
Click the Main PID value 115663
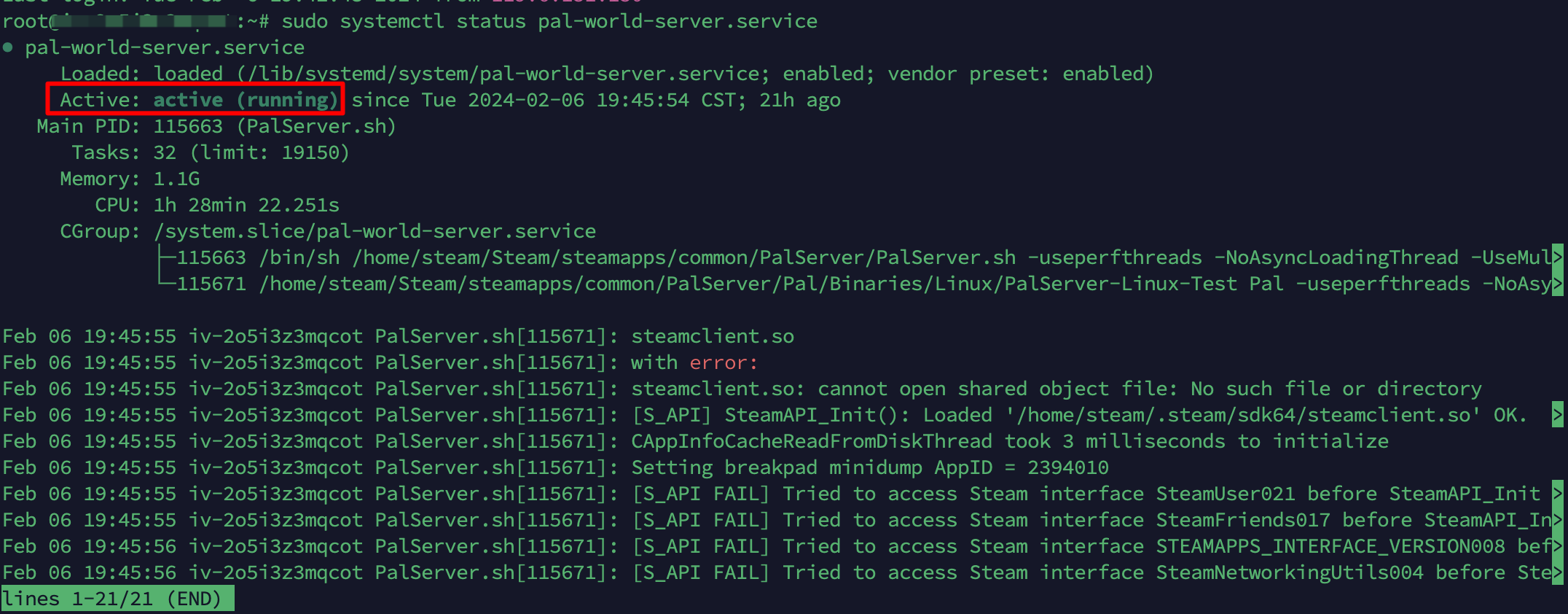click(x=188, y=126)
